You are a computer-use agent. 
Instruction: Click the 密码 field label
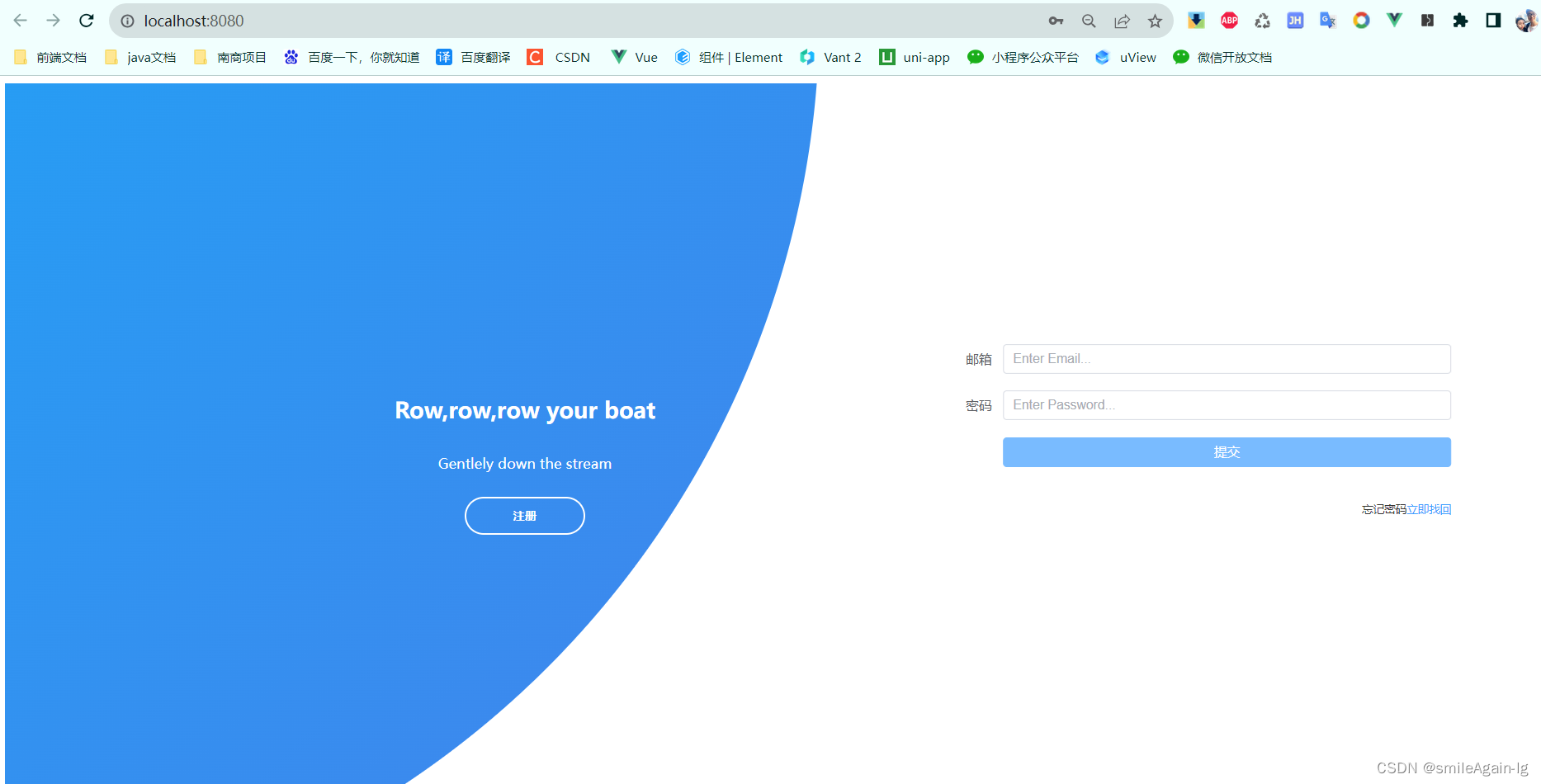pyautogui.click(x=979, y=405)
